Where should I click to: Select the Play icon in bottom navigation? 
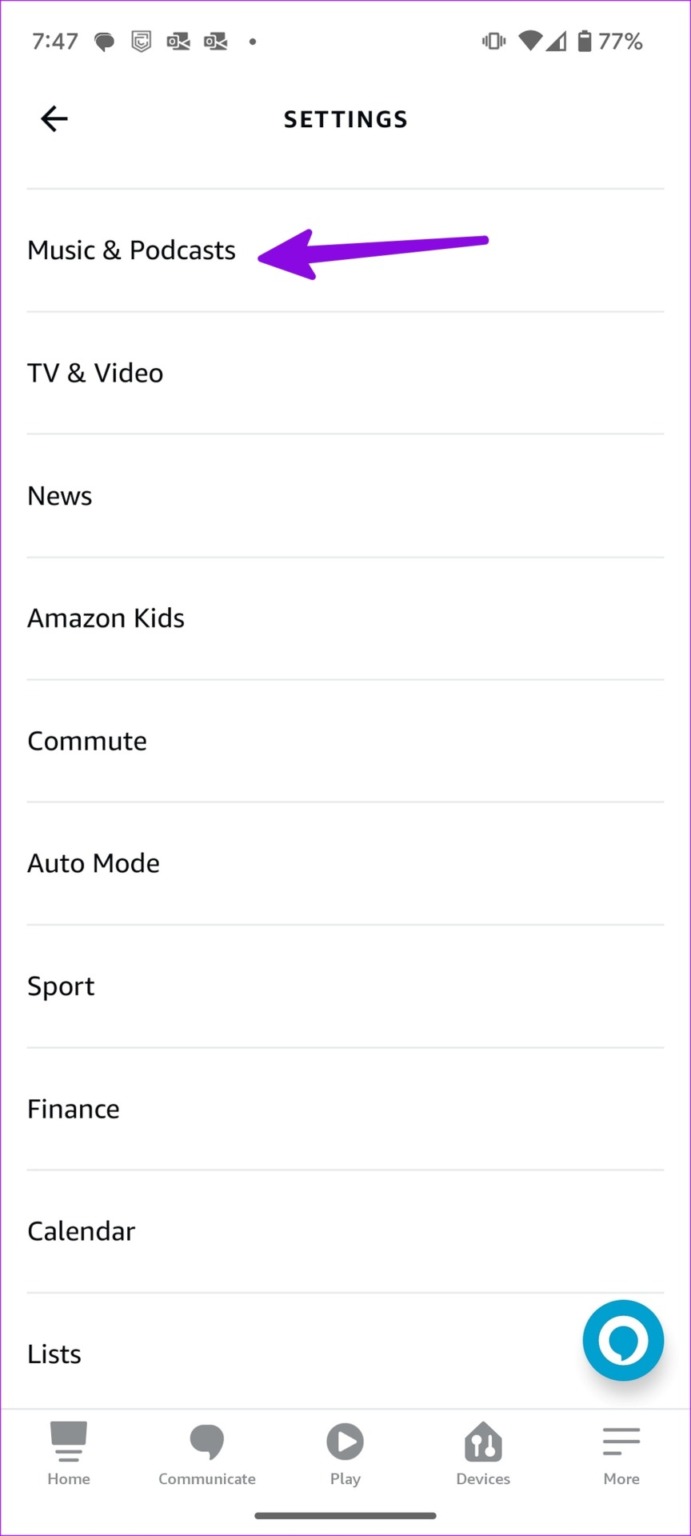[345, 1443]
